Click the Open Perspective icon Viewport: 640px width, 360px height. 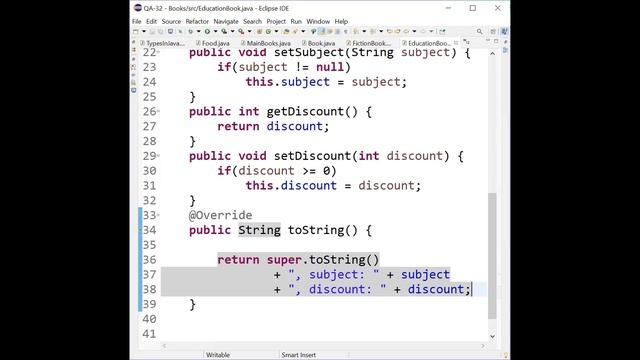(493, 31)
